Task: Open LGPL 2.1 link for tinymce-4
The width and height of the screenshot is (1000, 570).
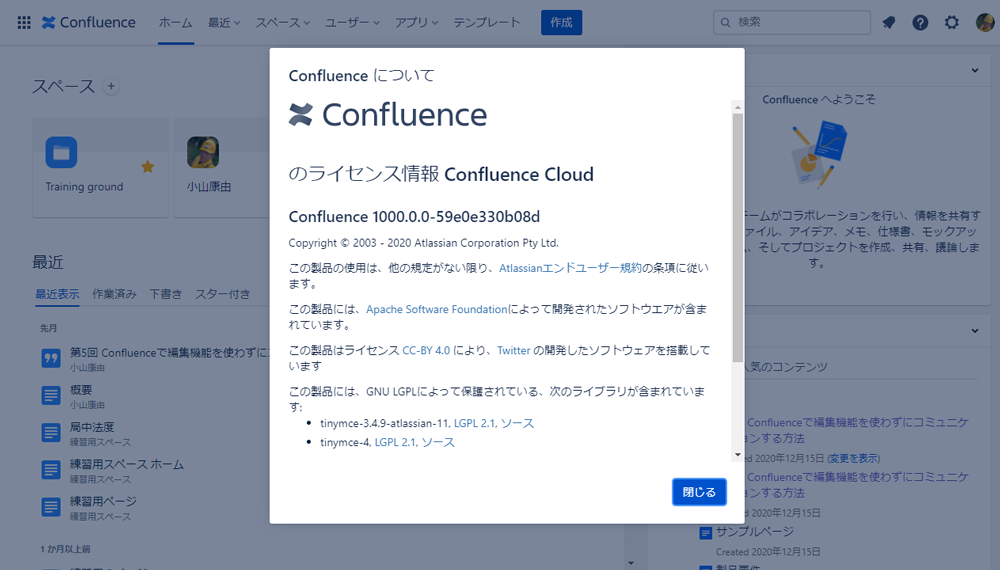Action: pos(396,442)
